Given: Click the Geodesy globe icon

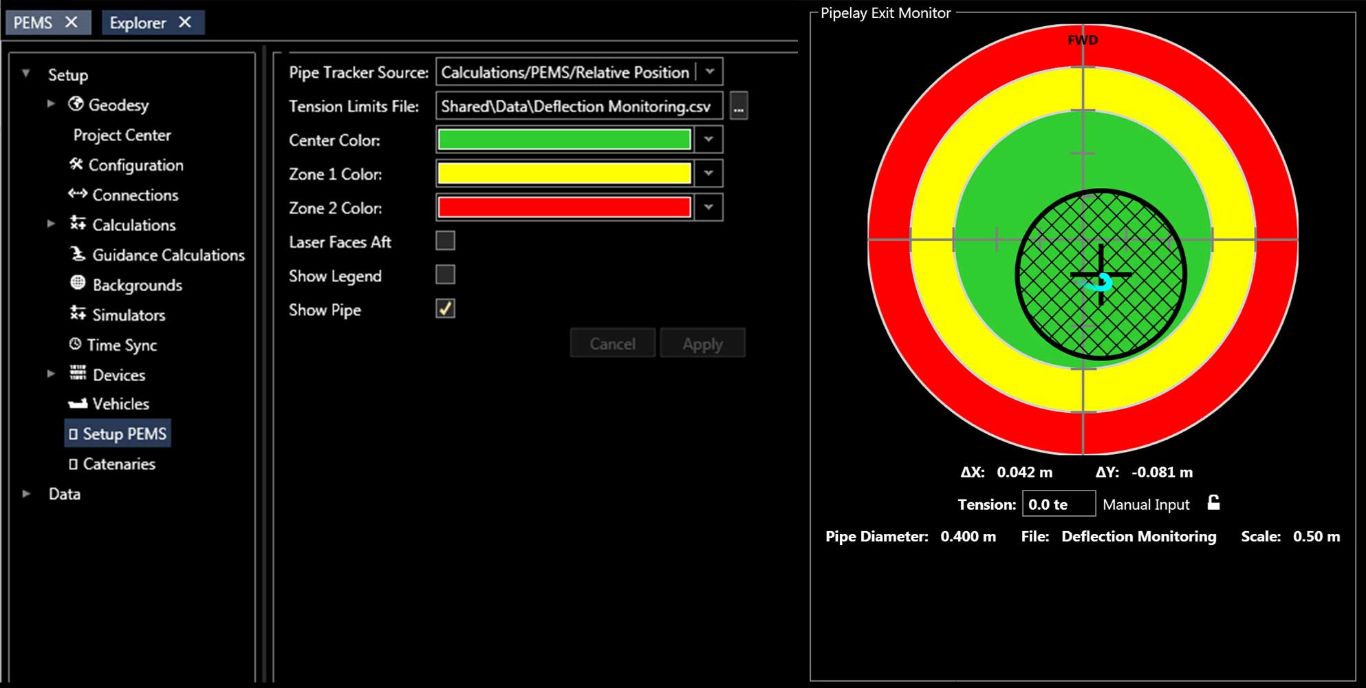Looking at the screenshot, I should click(76, 105).
